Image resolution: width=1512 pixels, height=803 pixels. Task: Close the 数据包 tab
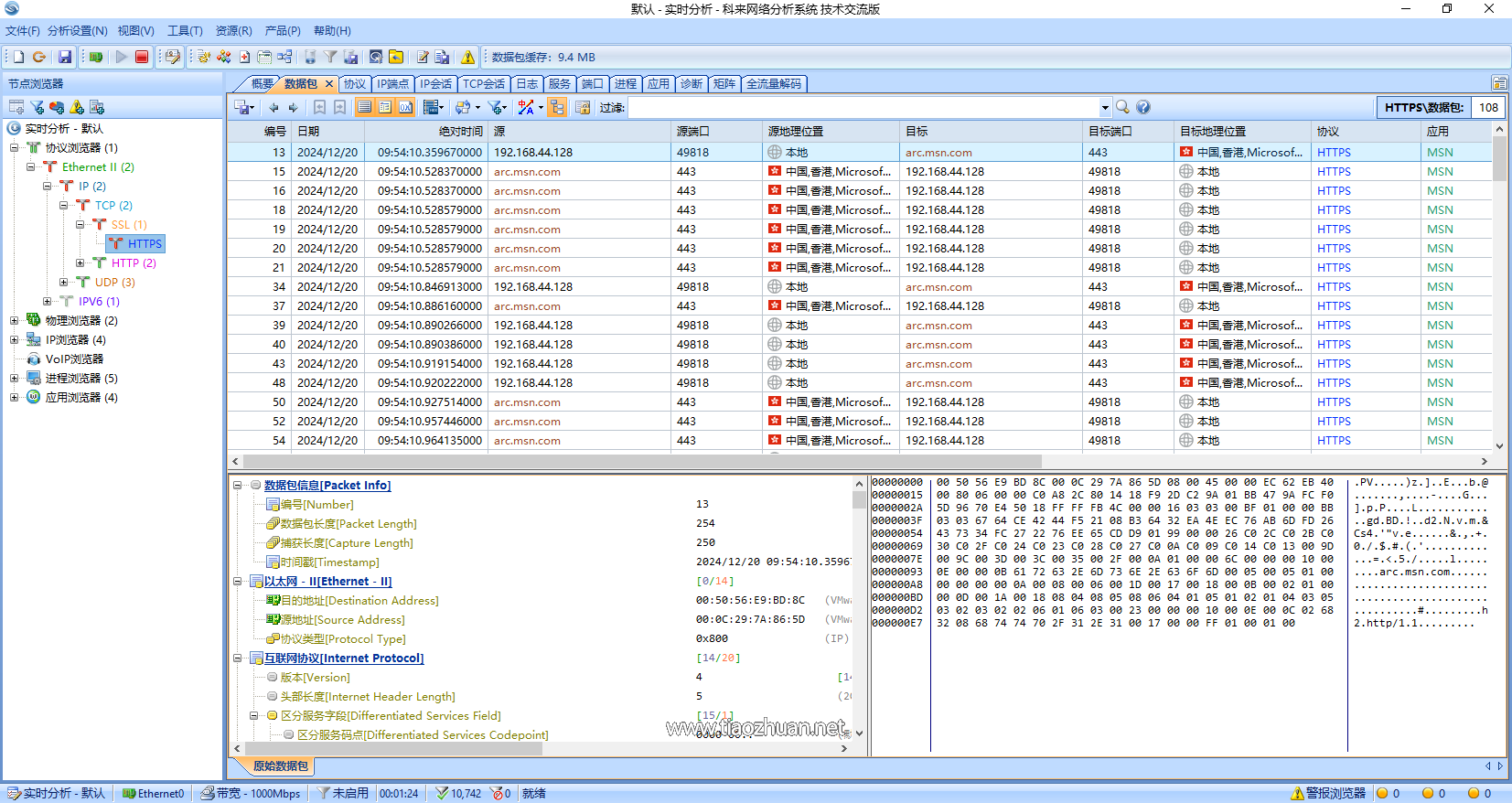click(329, 83)
